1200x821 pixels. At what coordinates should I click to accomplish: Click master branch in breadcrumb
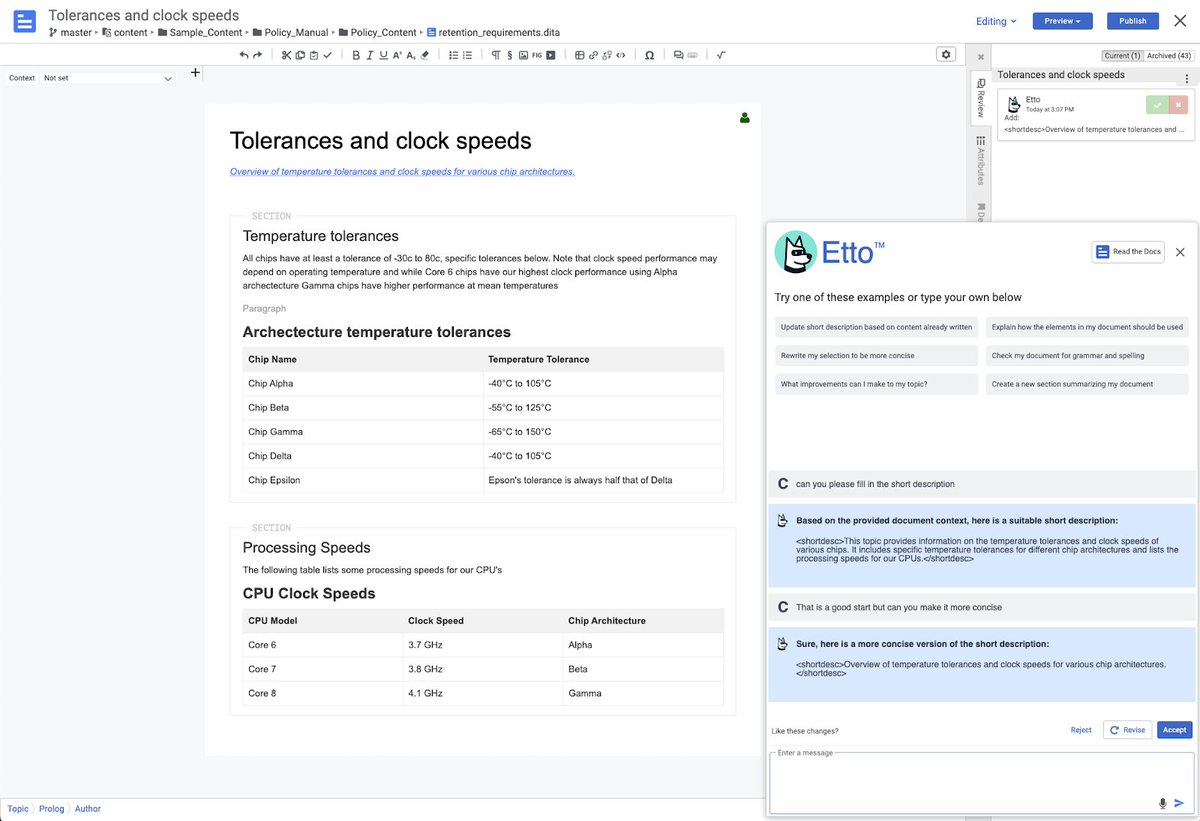click(70, 33)
